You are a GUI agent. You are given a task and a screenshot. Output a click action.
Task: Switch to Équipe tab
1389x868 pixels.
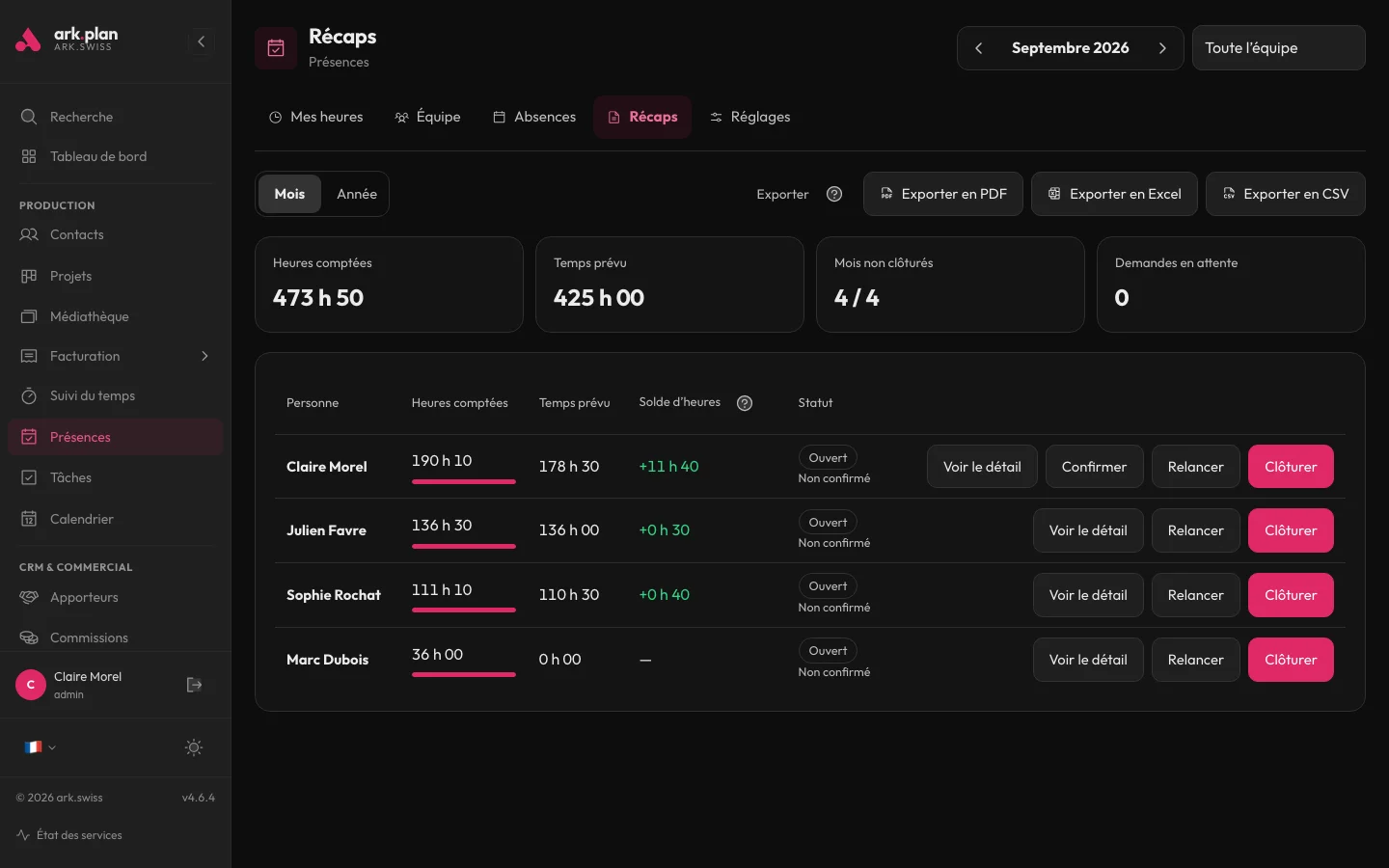pos(427,117)
